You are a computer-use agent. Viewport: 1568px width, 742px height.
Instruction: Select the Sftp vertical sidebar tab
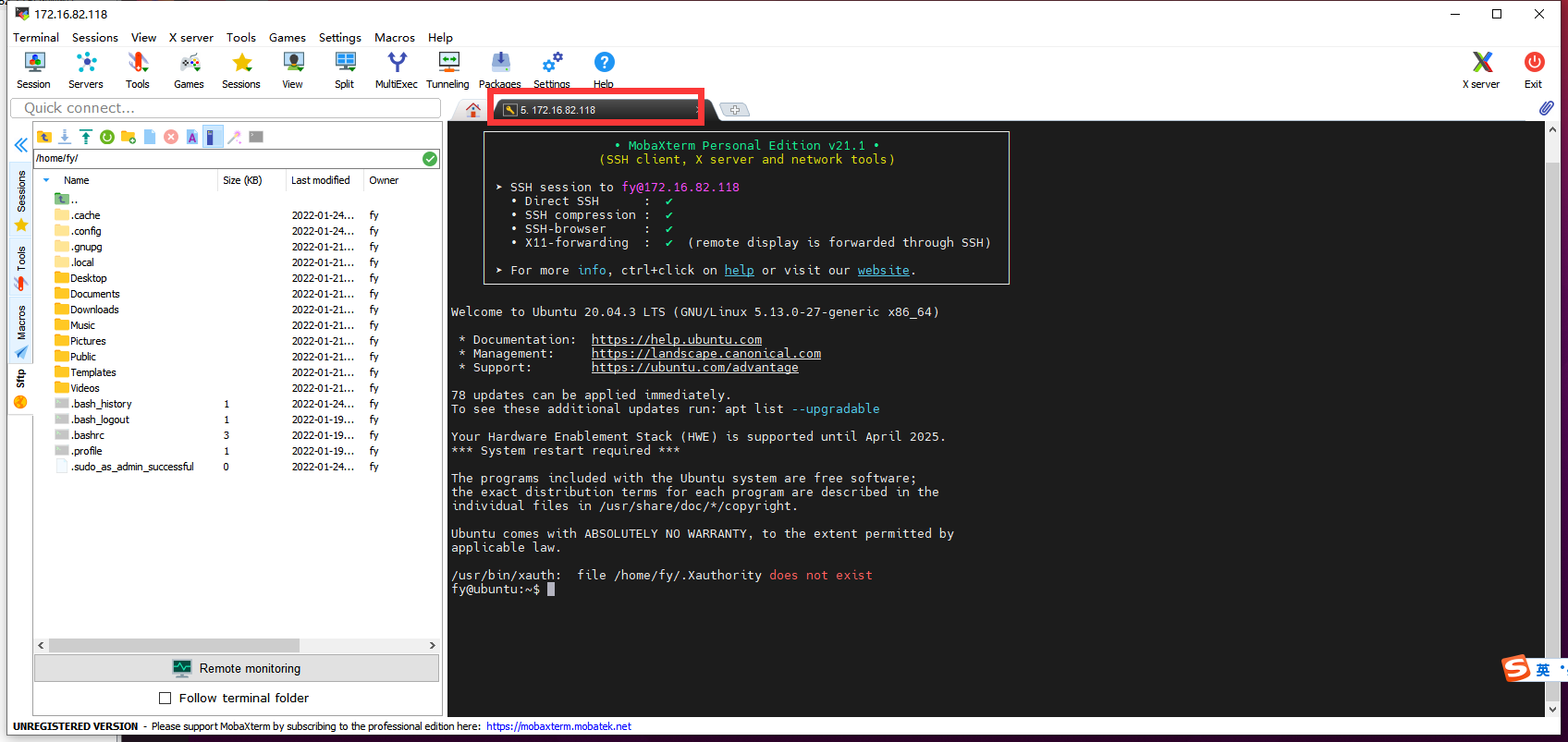coord(21,389)
